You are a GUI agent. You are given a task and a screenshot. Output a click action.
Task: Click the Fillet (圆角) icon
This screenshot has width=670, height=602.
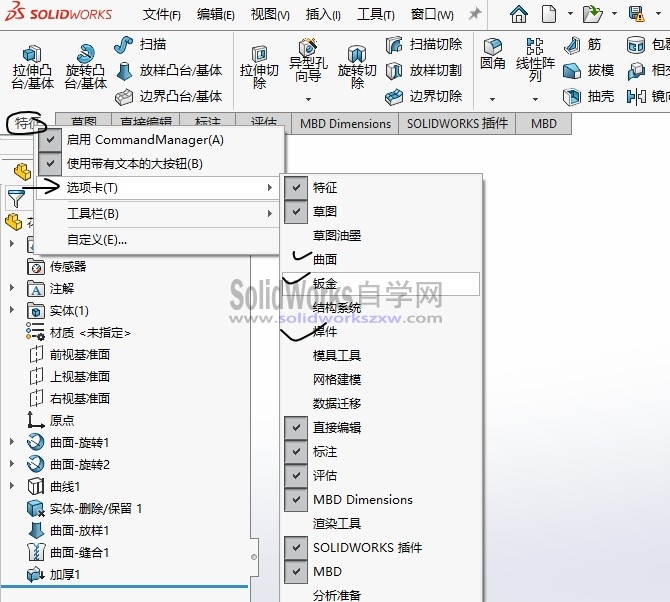tap(493, 46)
